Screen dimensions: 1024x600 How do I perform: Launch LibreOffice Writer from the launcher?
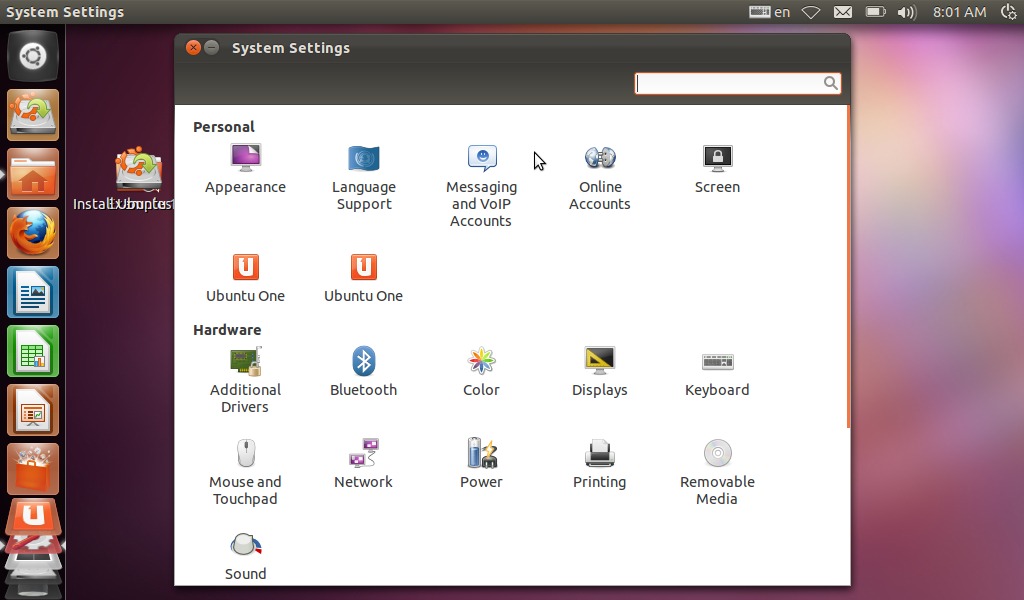pyautogui.click(x=33, y=292)
